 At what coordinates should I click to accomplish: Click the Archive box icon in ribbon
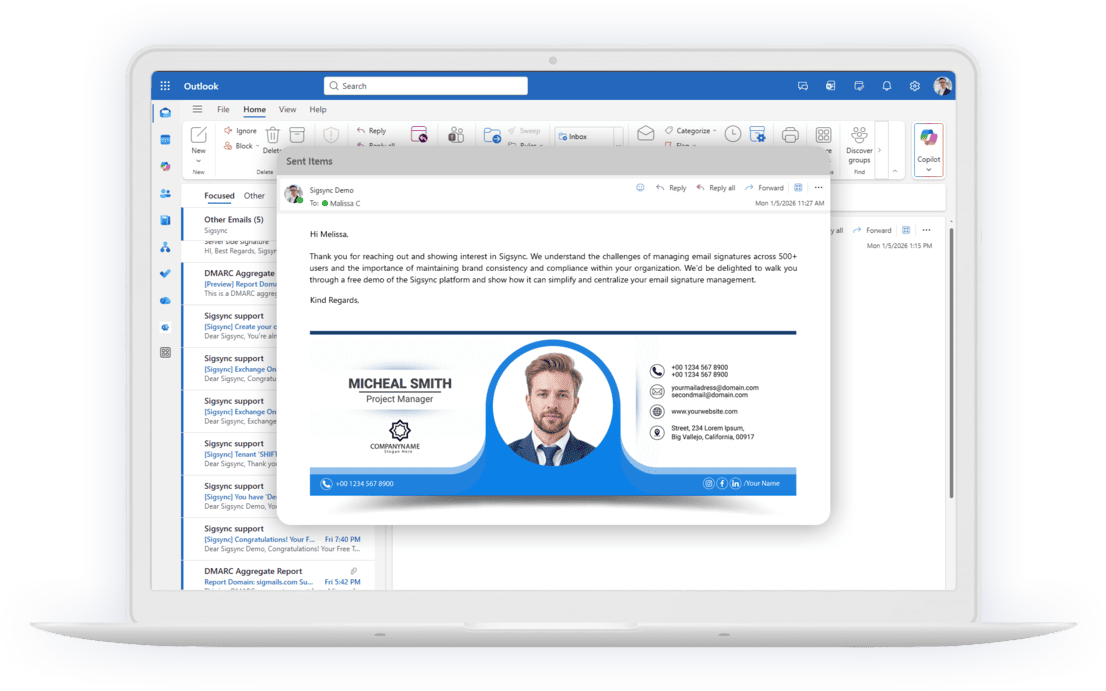coord(297,135)
